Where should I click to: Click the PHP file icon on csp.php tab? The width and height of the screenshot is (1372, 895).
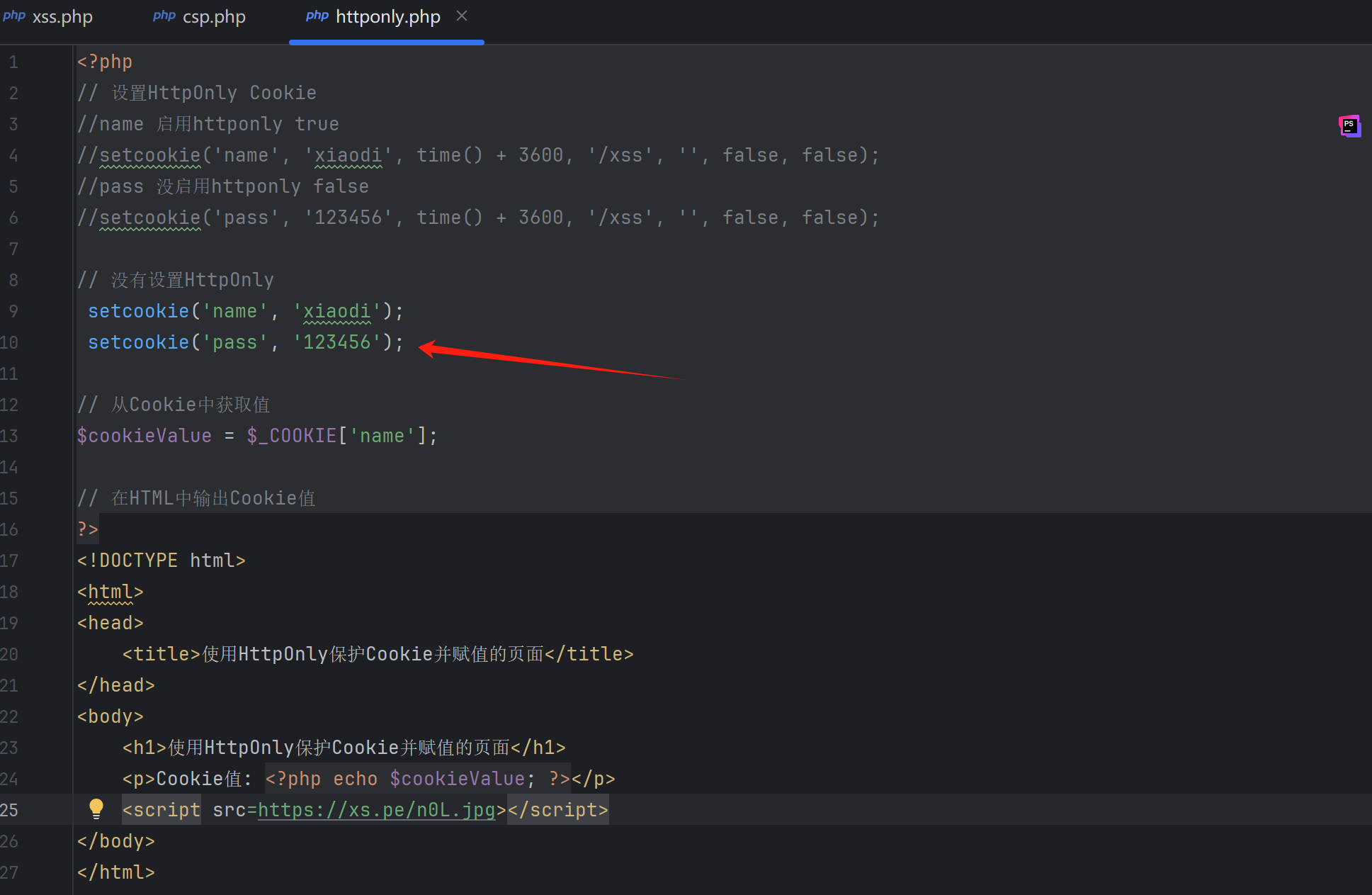click(x=164, y=16)
